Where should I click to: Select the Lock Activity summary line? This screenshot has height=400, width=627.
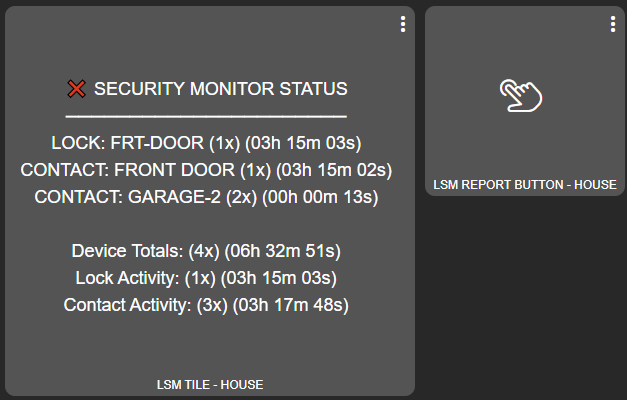click(205, 277)
